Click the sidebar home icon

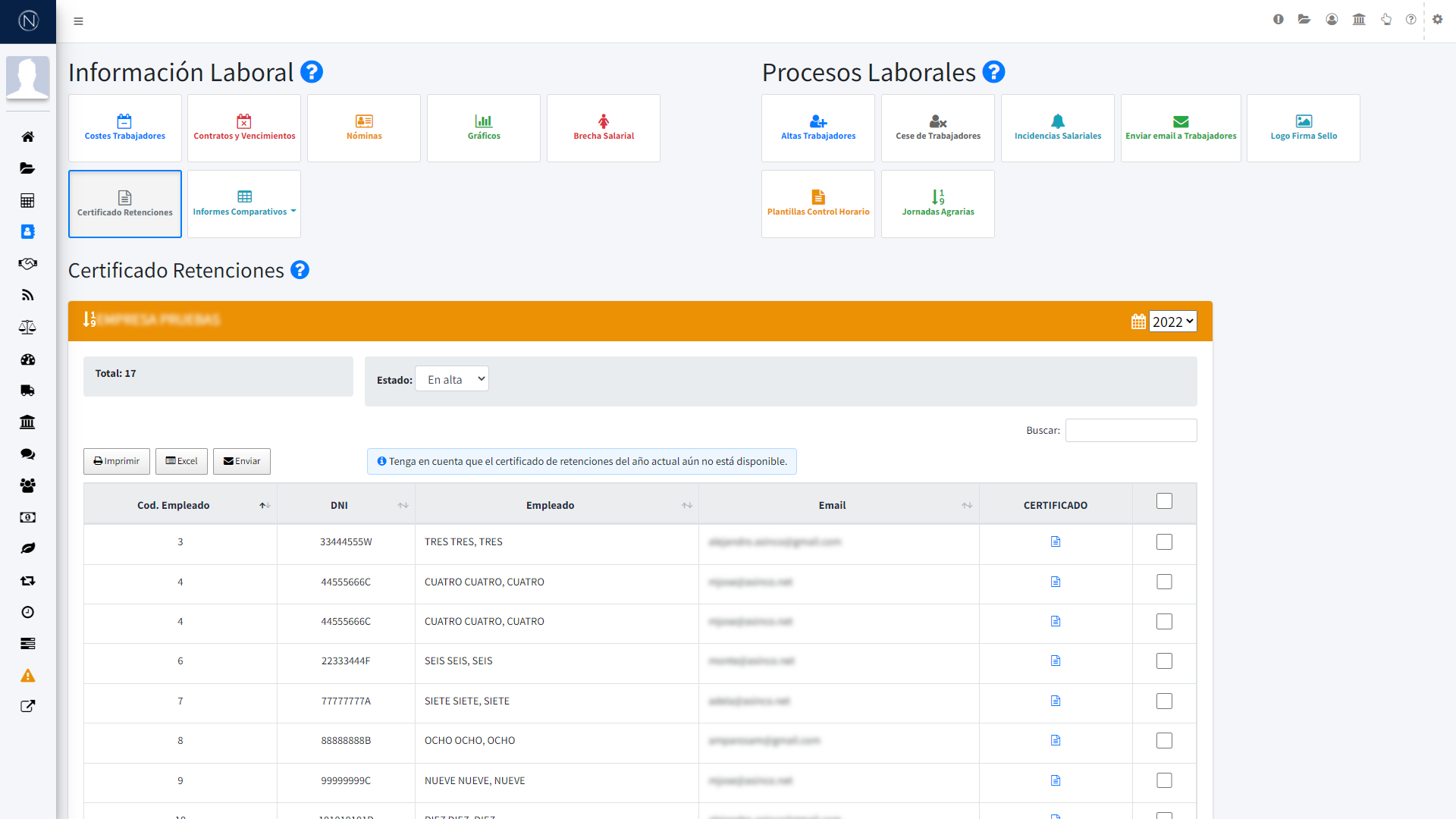pyautogui.click(x=28, y=137)
